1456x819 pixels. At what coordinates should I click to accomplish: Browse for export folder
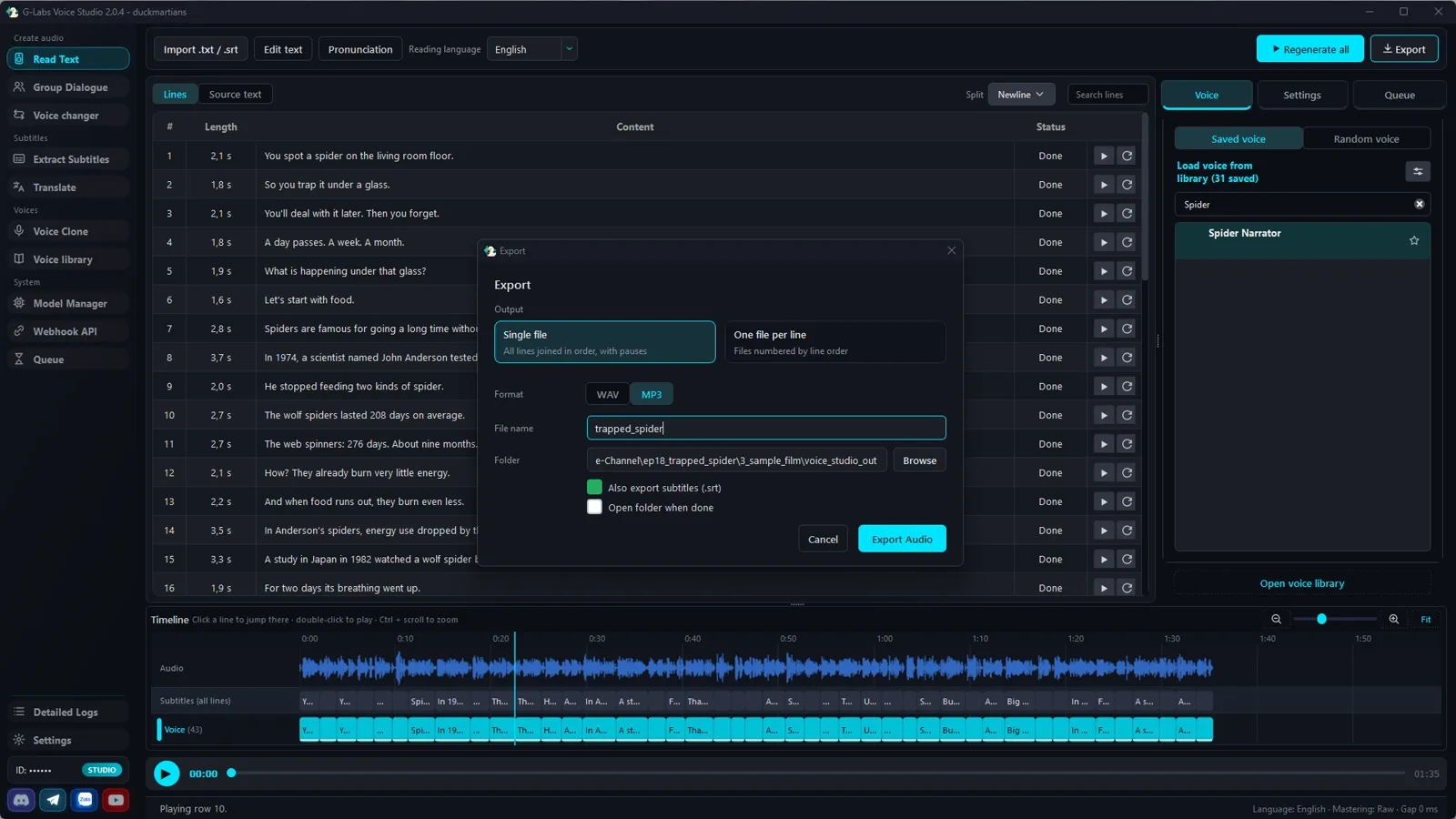coord(919,460)
